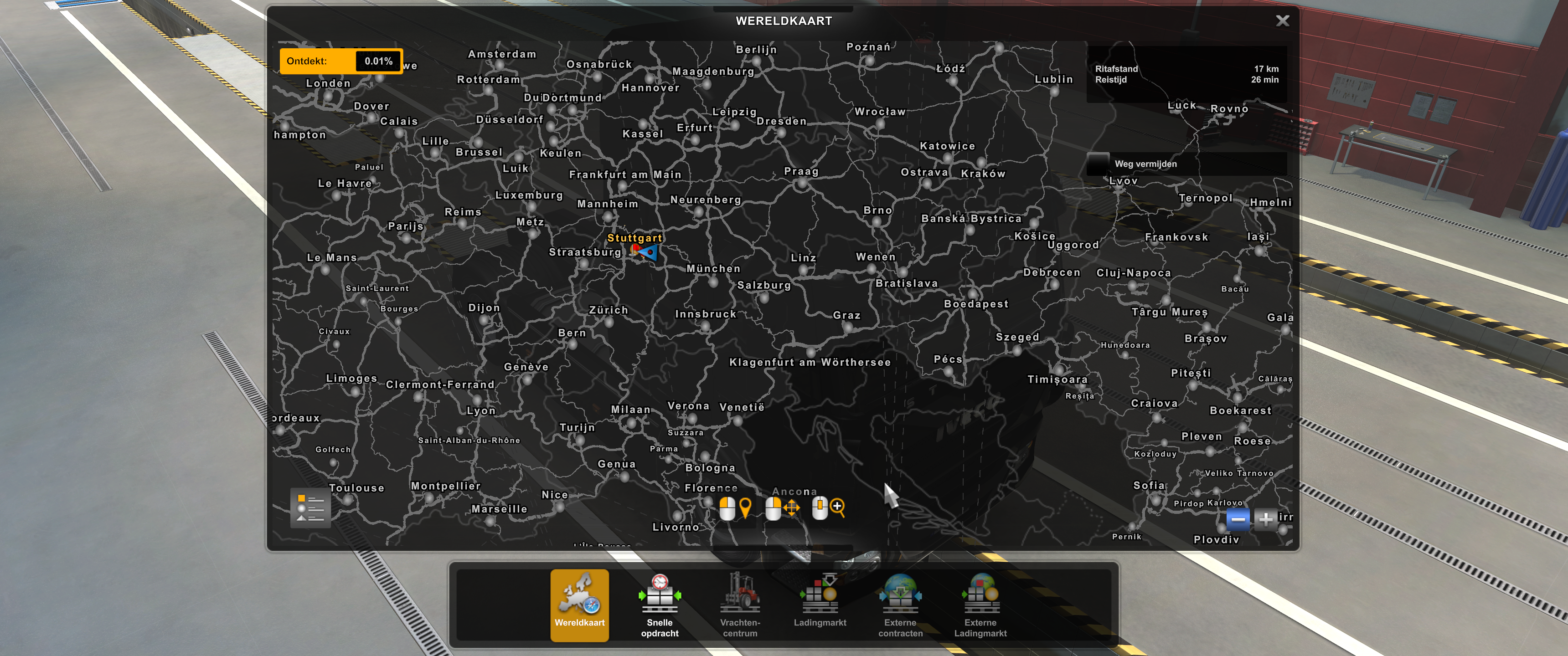Select Londen on the map

click(x=328, y=83)
